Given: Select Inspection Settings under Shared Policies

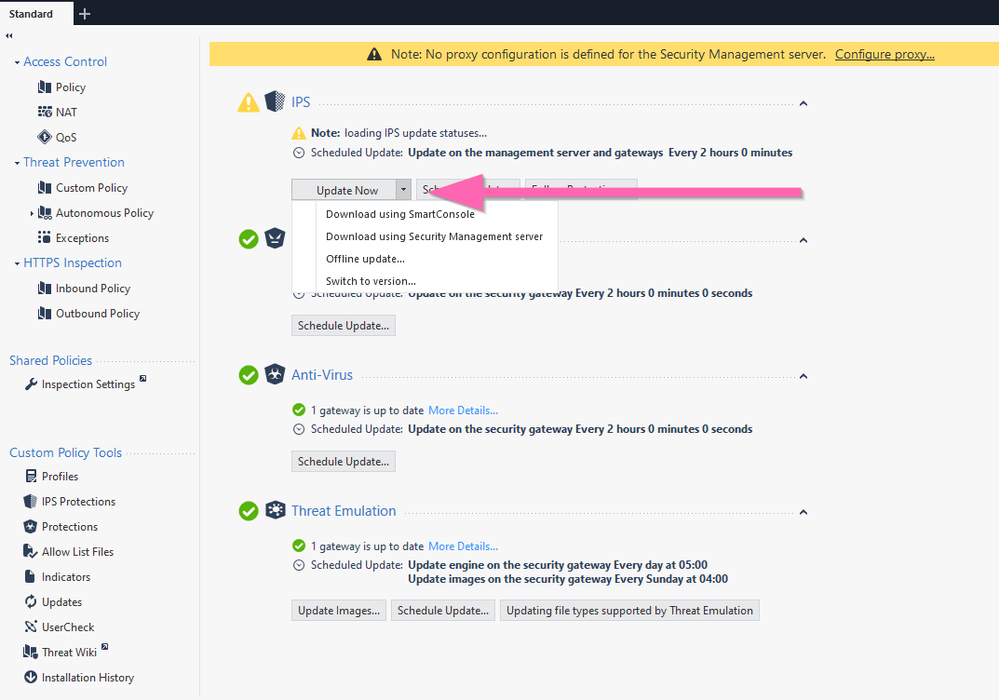Looking at the screenshot, I should 88,384.
